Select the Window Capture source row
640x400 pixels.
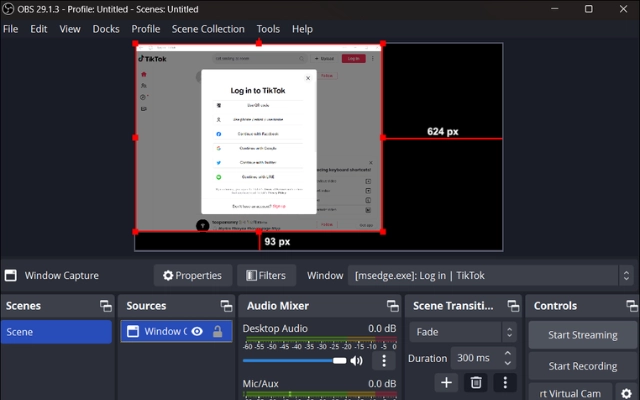coord(176,331)
